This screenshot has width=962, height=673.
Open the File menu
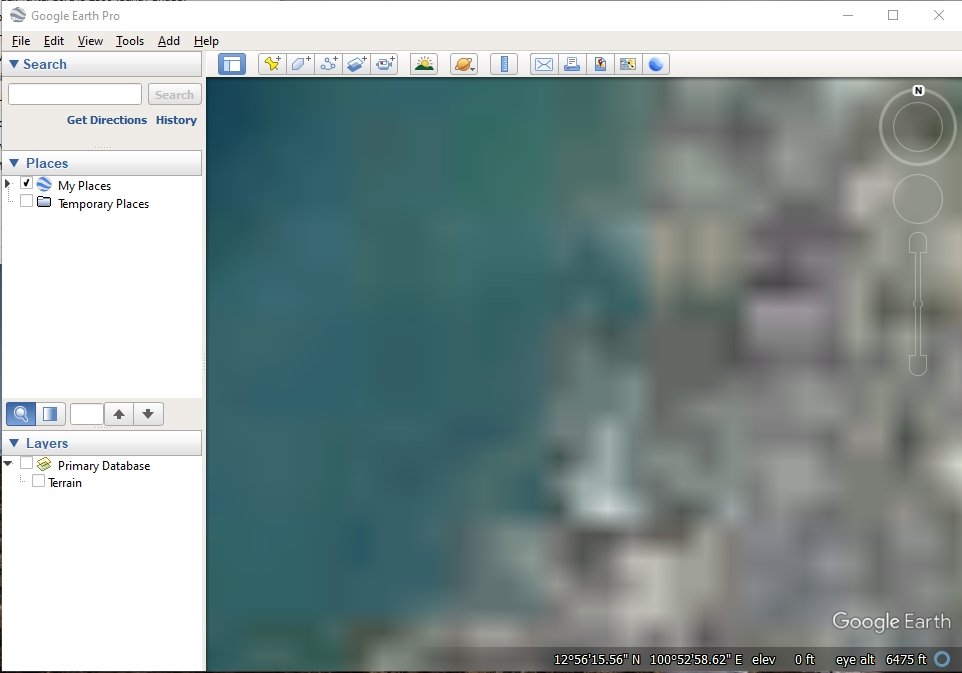click(21, 41)
